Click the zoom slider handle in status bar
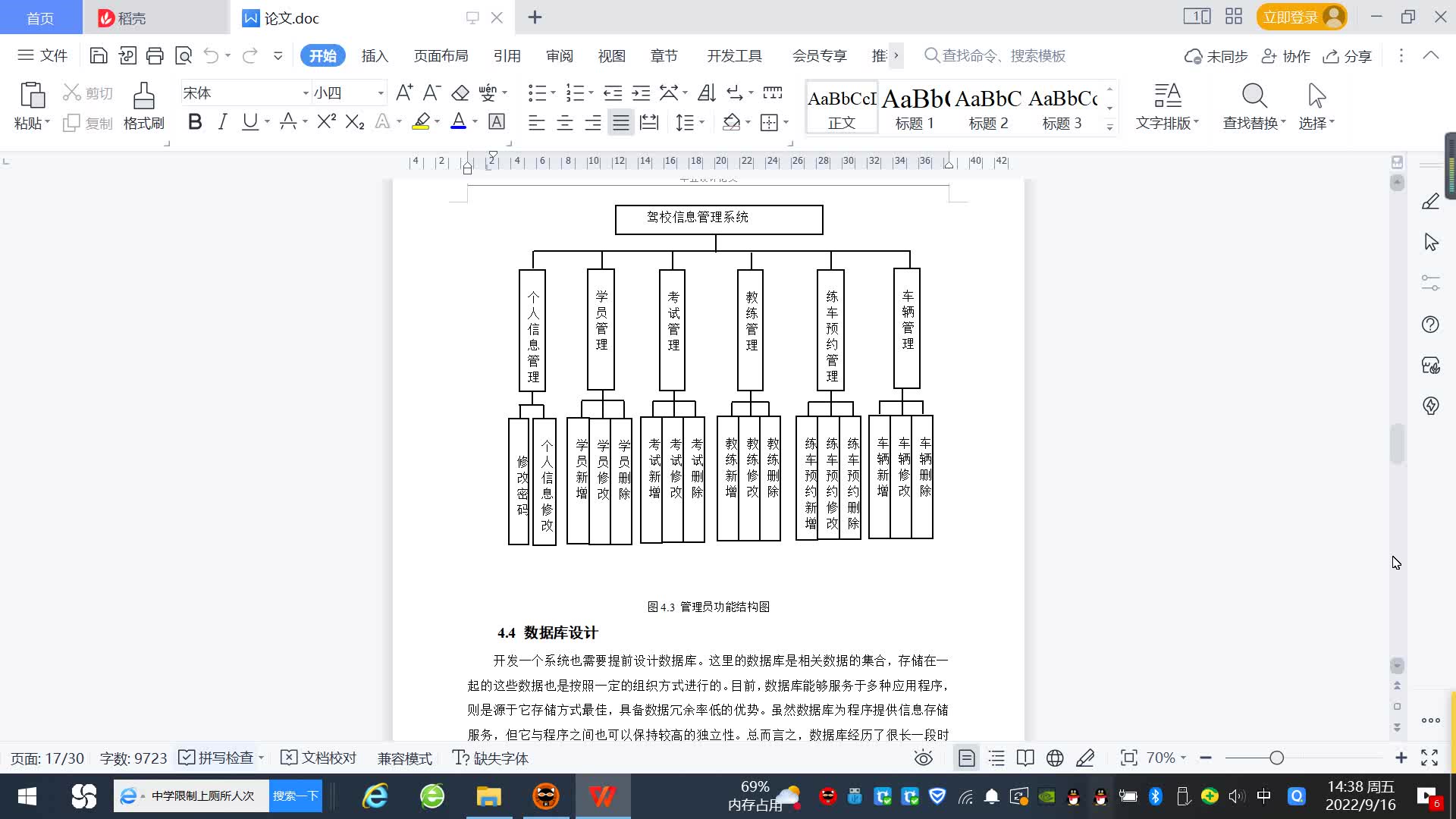The width and height of the screenshot is (1456, 819). (1277, 758)
